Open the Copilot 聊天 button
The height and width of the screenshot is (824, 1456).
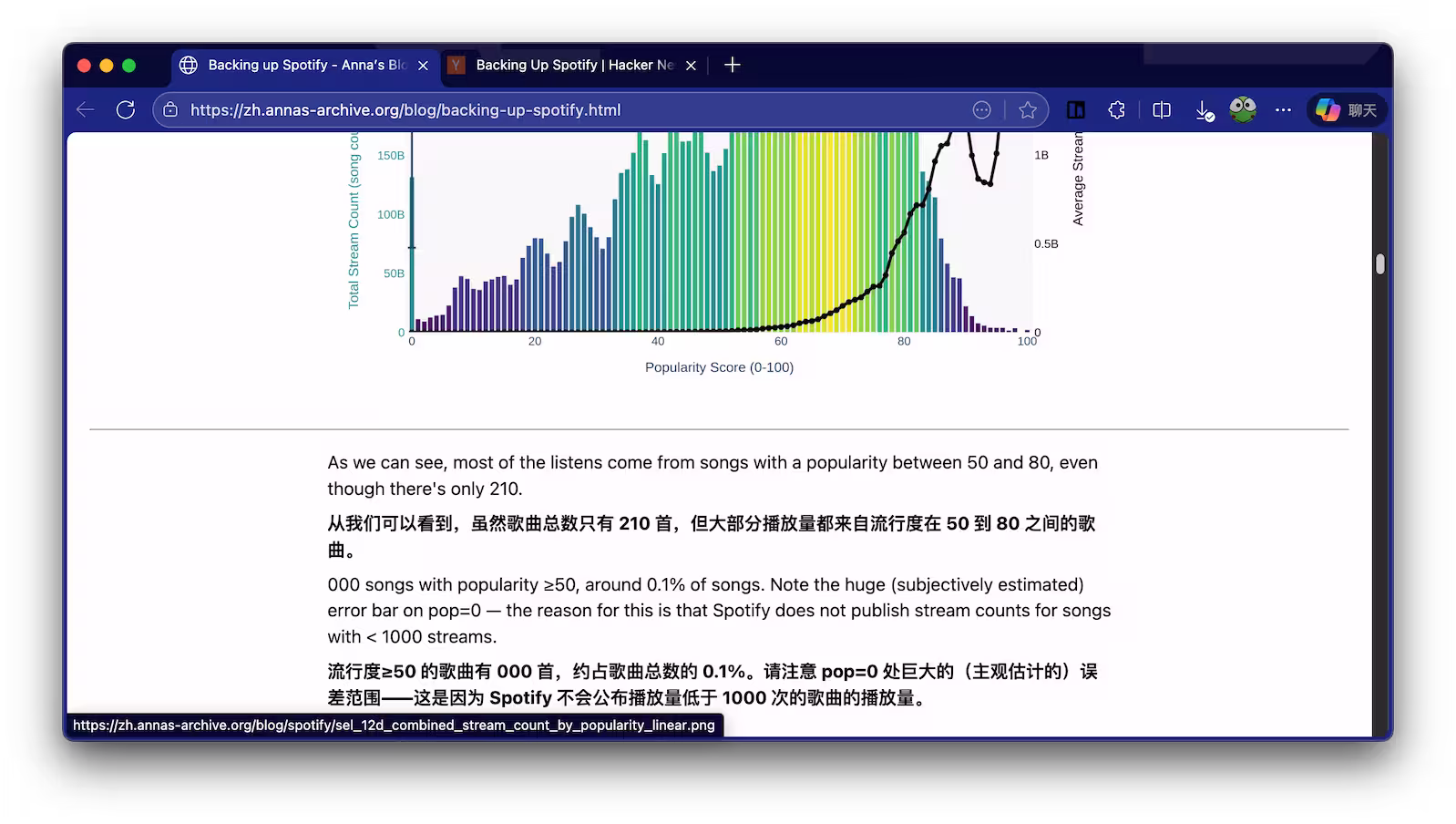(1347, 110)
